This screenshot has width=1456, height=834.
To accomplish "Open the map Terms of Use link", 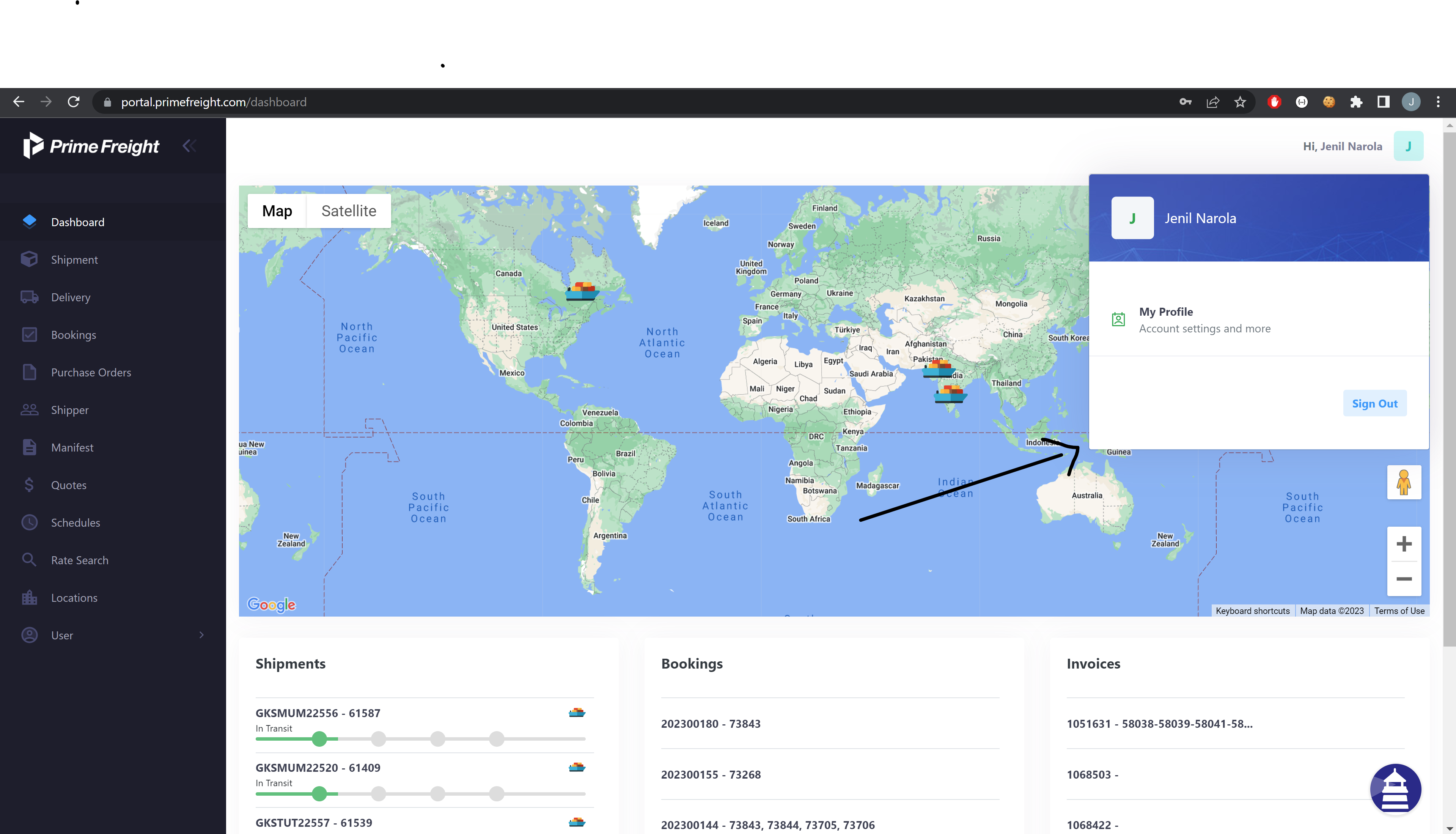I will [1399, 611].
